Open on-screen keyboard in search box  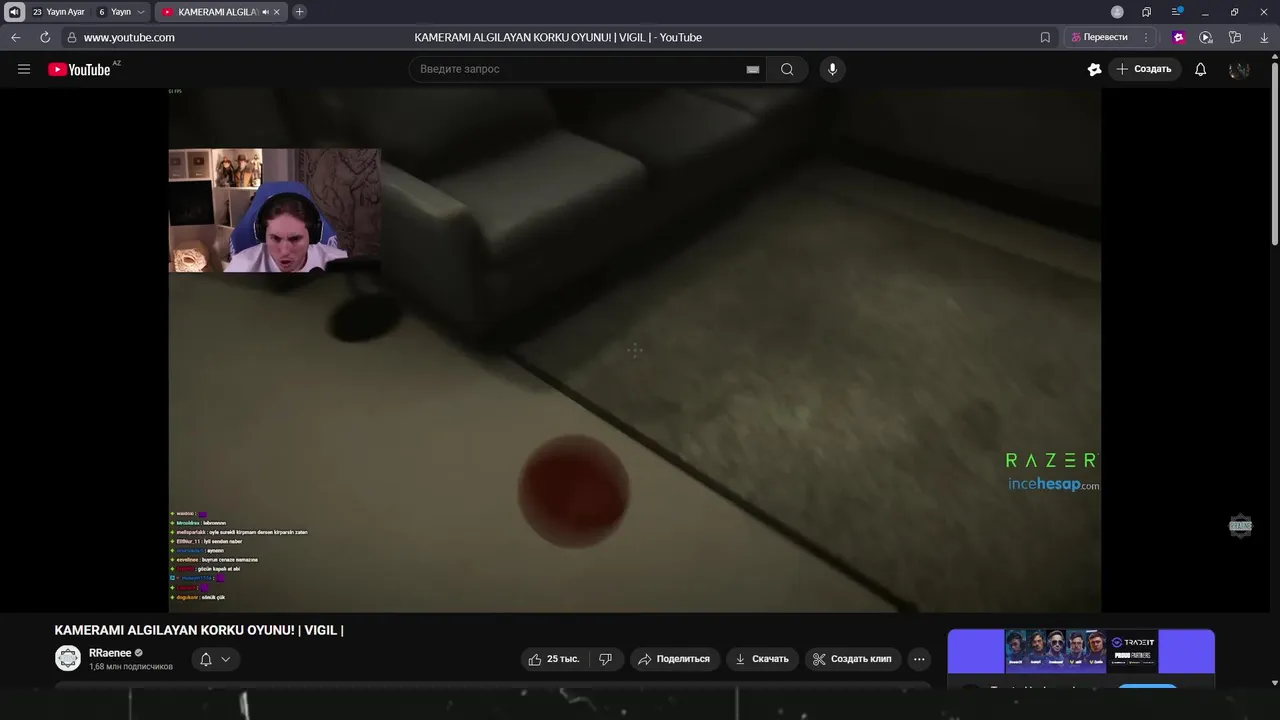point(752,69)
